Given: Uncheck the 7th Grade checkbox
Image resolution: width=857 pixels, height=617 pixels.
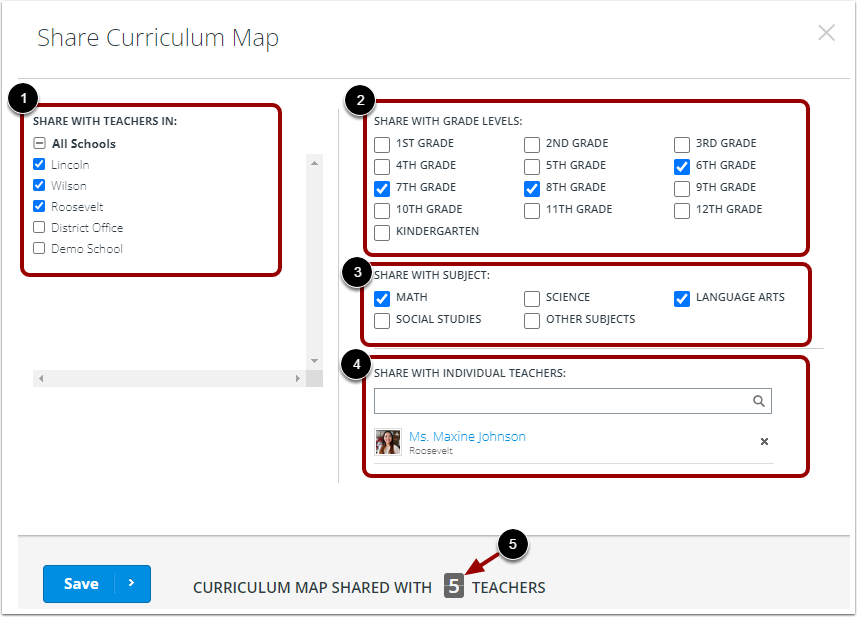Looking at the screenshot, I should (382, 189).
